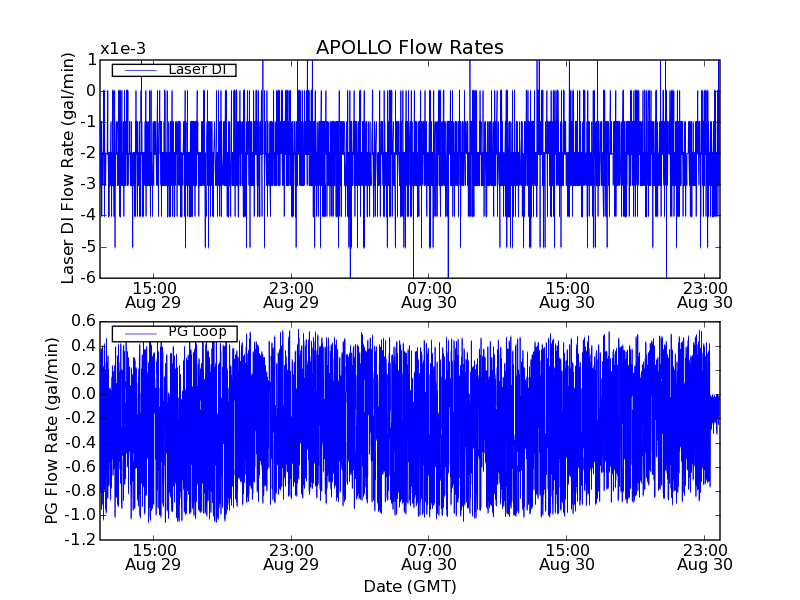Viewport: 800px width, 600px height.
Task: Click 'Laser DI Flow Rate (gal/min)' axis label
Action: (68, 168)
